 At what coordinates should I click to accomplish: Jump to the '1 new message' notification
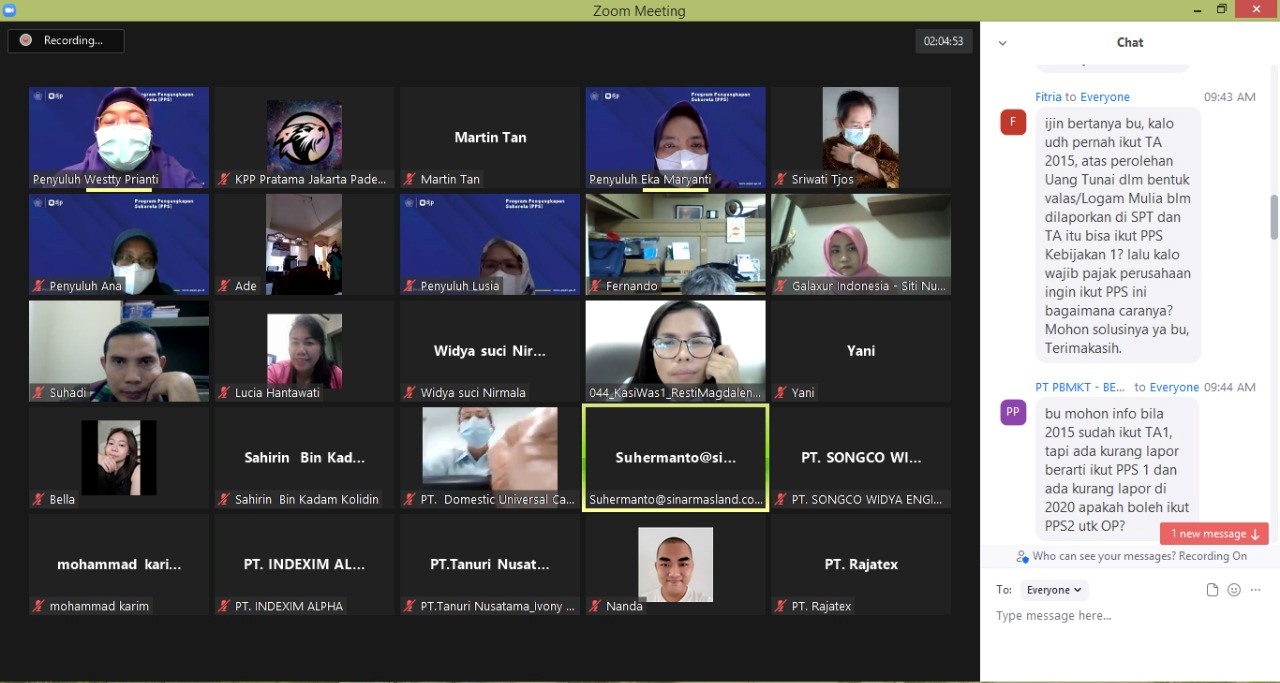coord(1213,534)
